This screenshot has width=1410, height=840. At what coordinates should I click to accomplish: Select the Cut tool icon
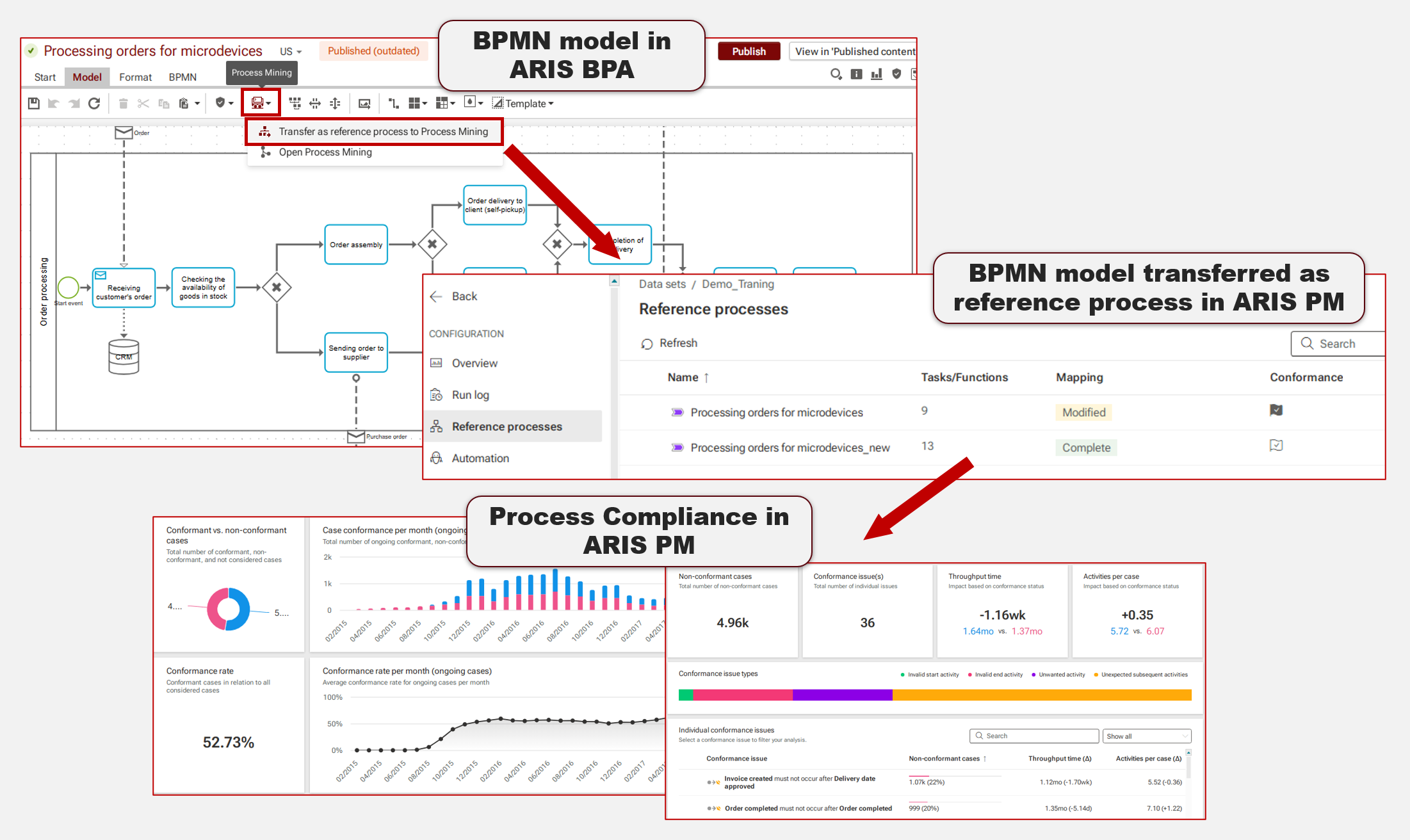pyautogui.click(x=142, y=103)
